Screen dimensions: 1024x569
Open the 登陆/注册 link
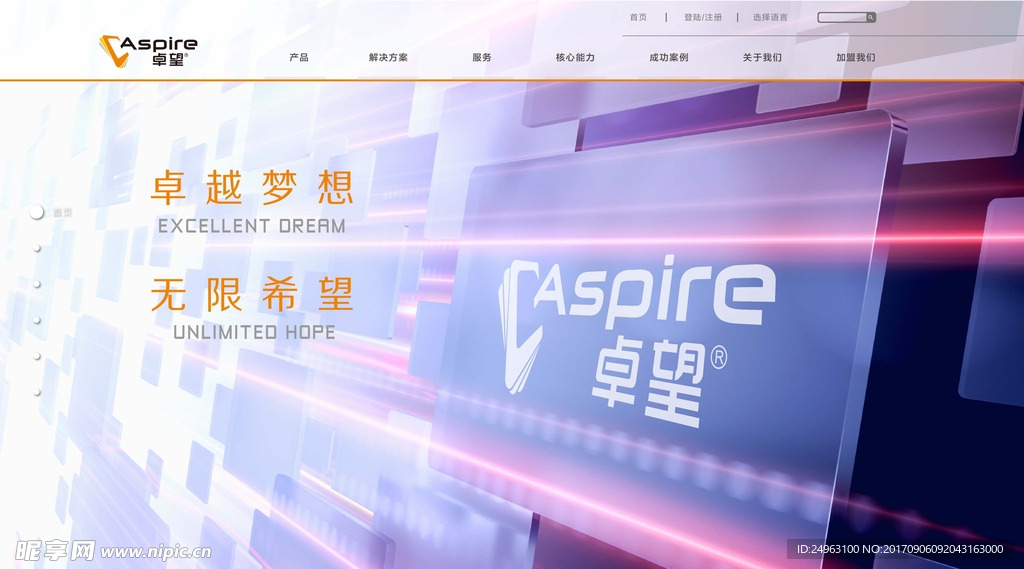coord(703,18)
